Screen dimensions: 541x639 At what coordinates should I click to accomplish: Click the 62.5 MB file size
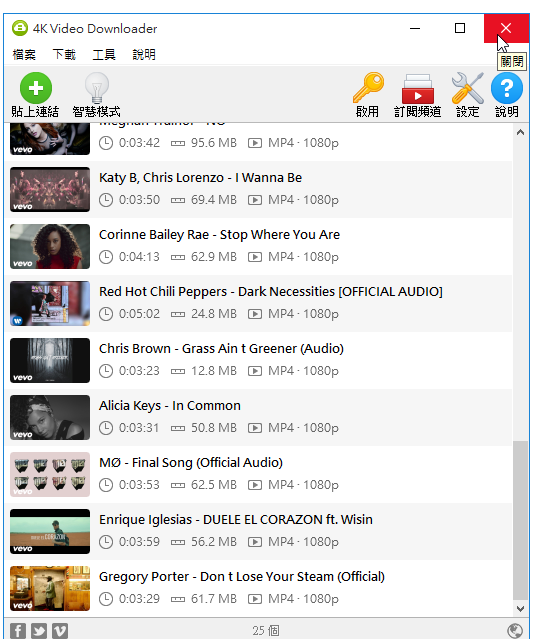tap(214, 485)
